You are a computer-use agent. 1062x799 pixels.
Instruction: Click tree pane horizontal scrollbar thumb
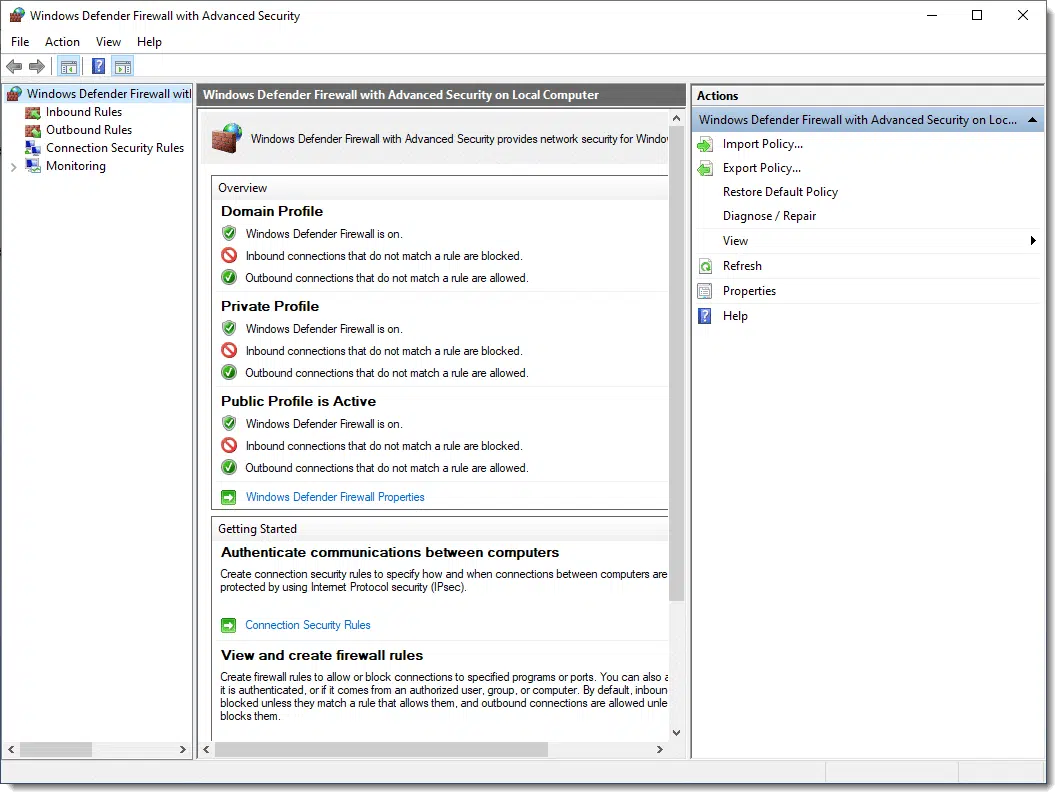coord(56,750)
